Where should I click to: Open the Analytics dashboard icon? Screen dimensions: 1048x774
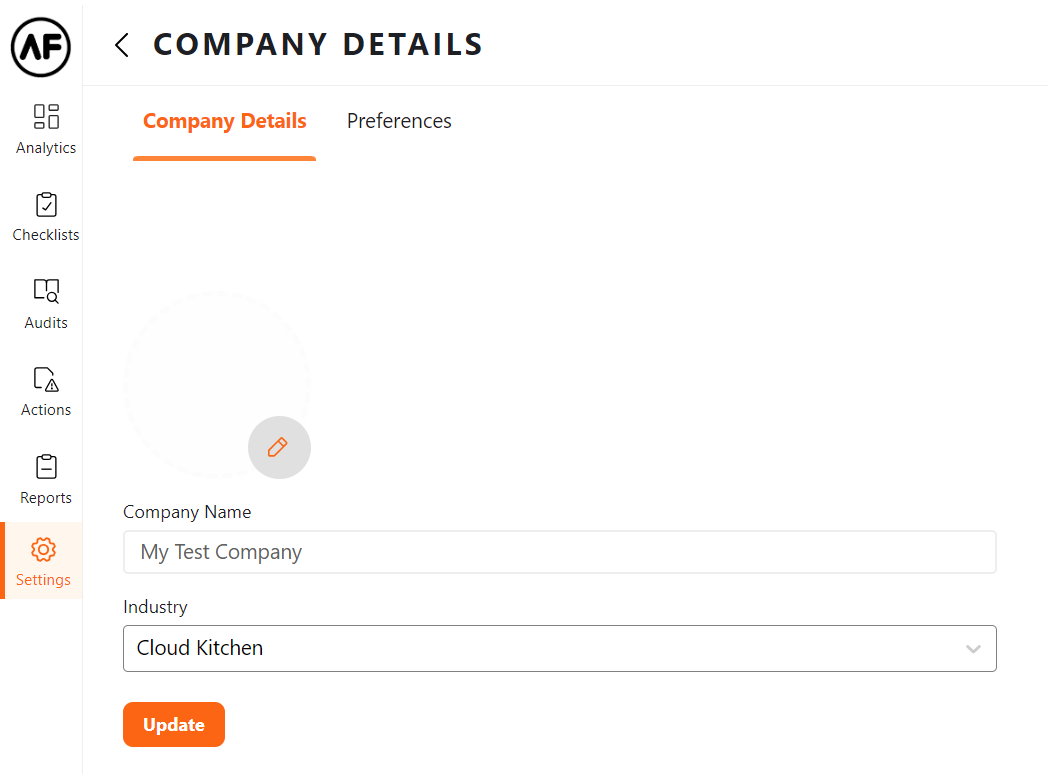coord(46,116)
